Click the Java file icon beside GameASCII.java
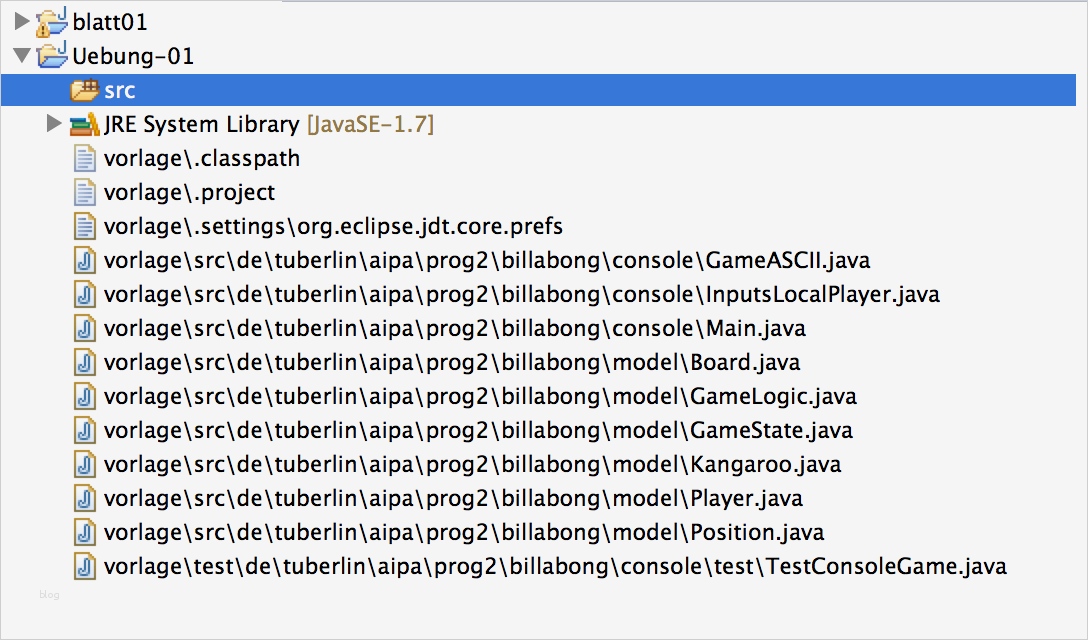This screenshot has height=640, width=1088. (85, 261)
